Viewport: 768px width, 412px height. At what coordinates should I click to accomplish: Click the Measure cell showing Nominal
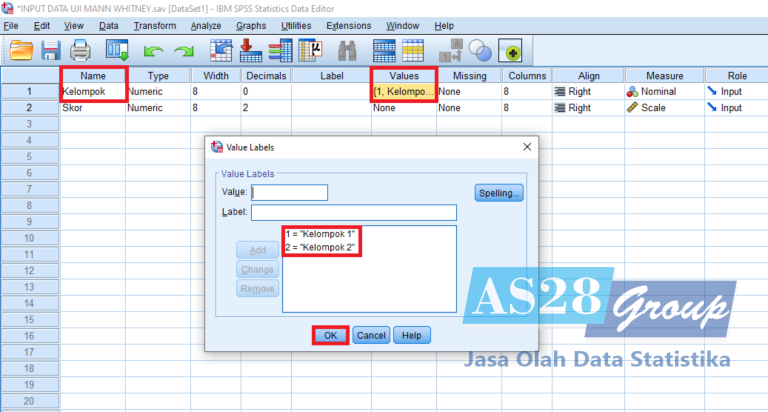(664, 91)
